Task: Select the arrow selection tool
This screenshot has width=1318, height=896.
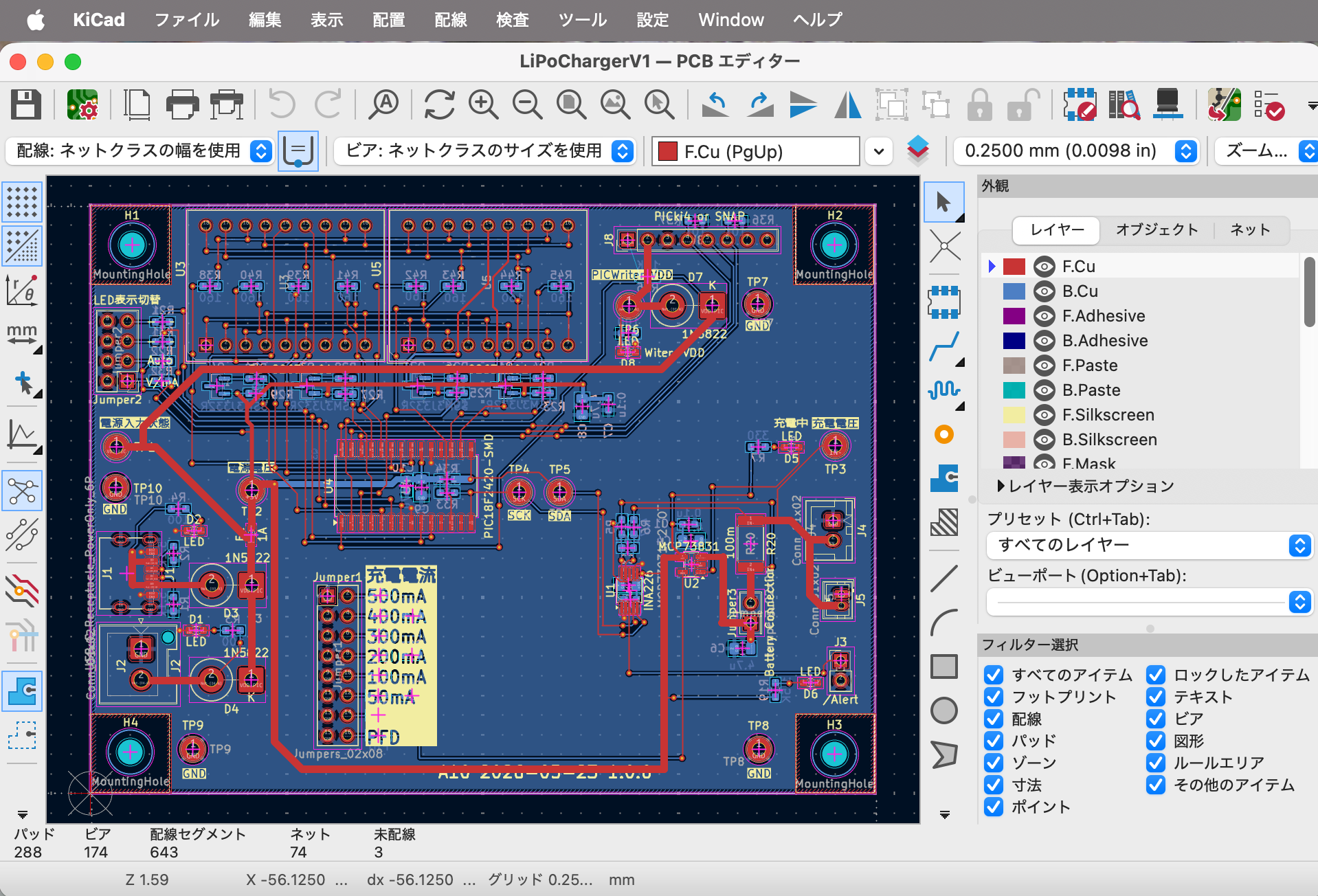Action: 944,202
